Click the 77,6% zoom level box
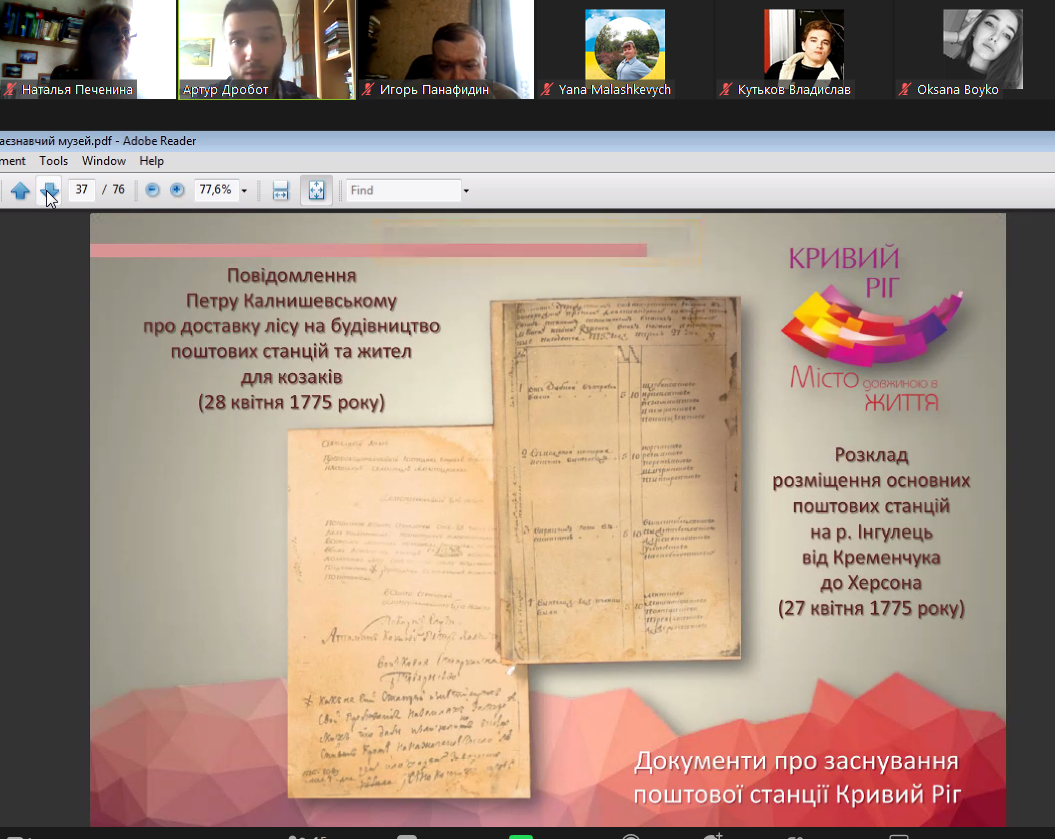The width and height of the screenshot is (1055, 839). click(x=215, y=190)
